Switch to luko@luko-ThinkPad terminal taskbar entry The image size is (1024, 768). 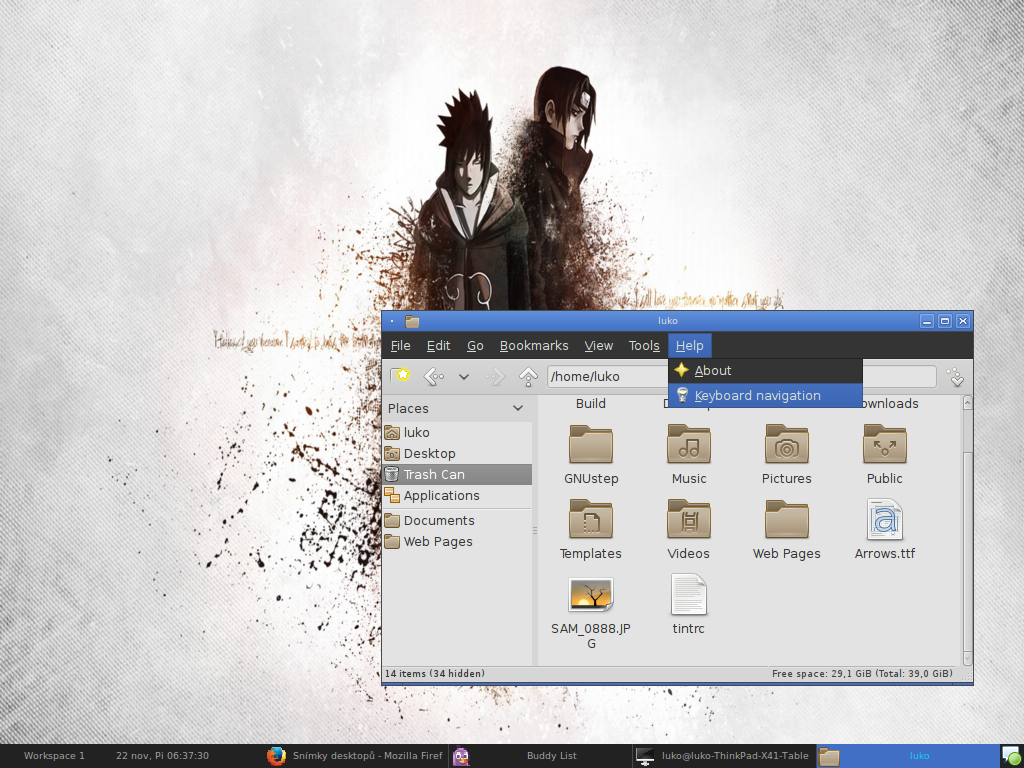click(724, 756)
